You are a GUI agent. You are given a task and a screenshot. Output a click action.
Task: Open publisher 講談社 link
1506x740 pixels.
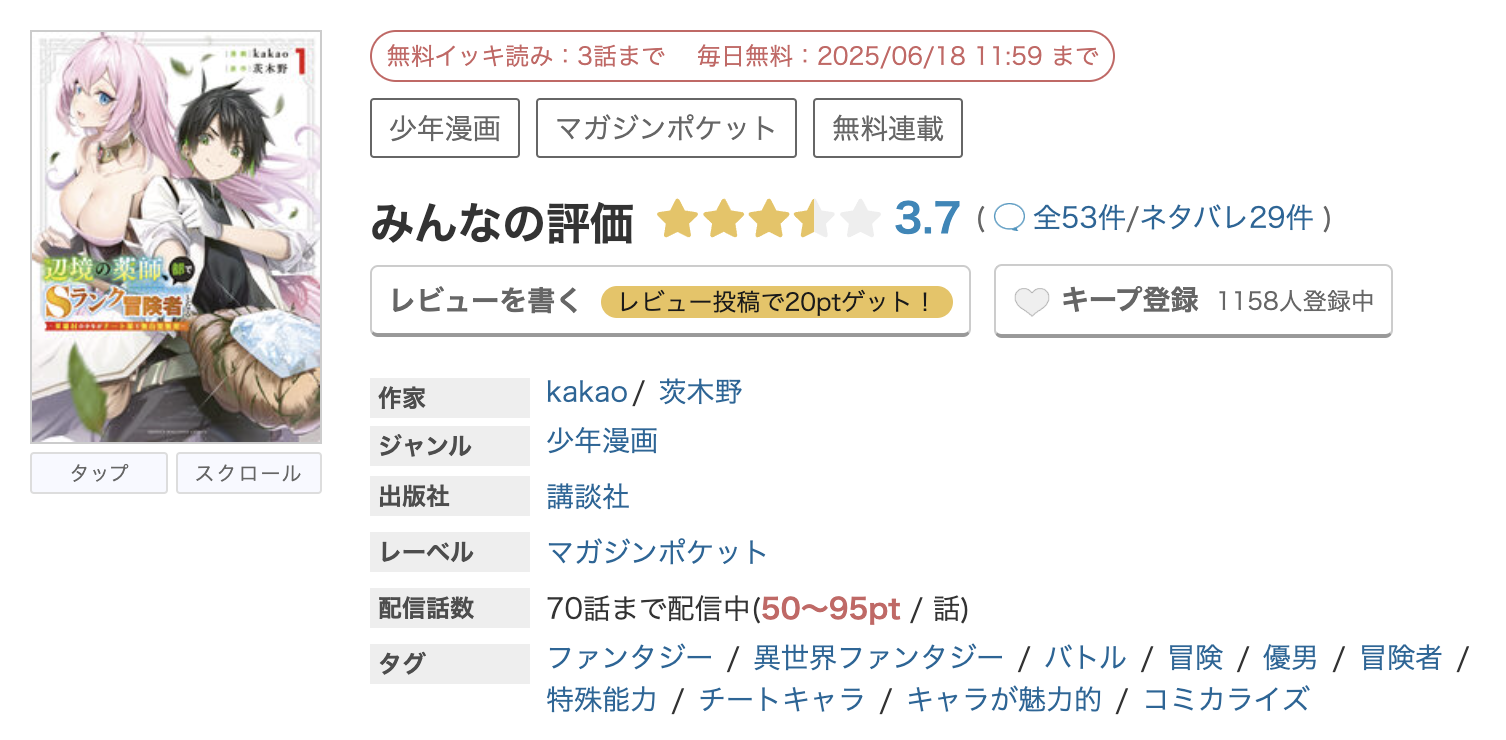click(589, 496)
